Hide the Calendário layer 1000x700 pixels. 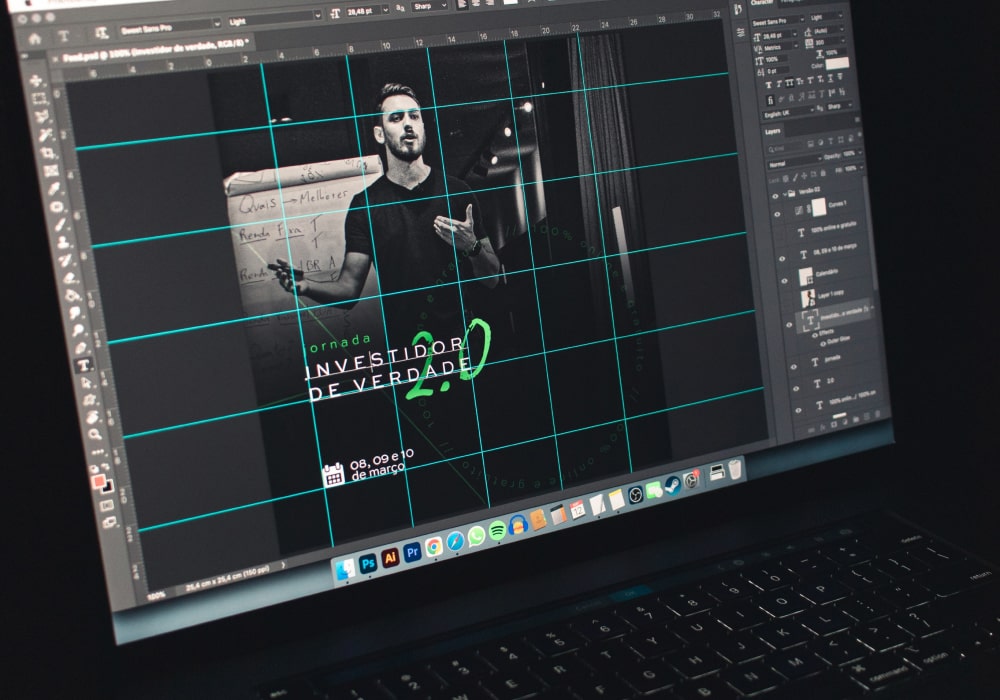(x=785, y=280)
